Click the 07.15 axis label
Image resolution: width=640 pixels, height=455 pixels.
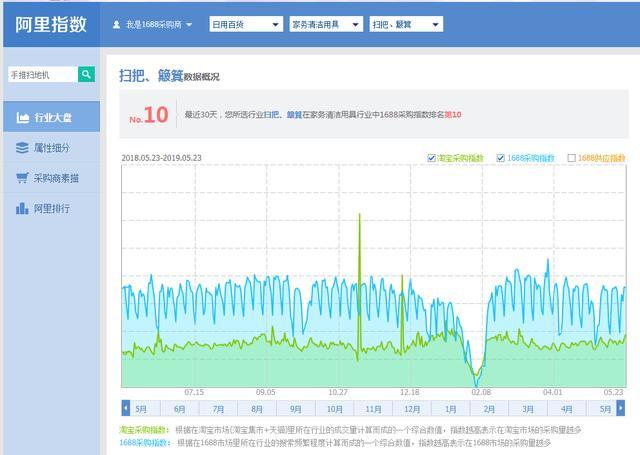tap(194, 392)
